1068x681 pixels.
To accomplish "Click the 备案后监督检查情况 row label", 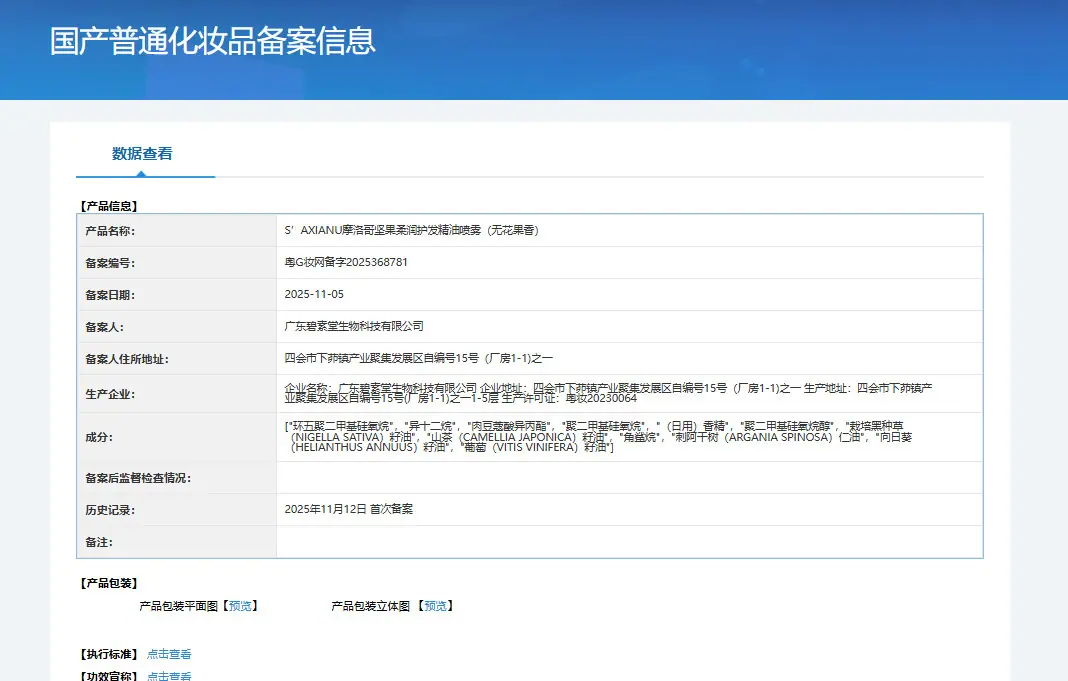I will (x=138, y=478).
